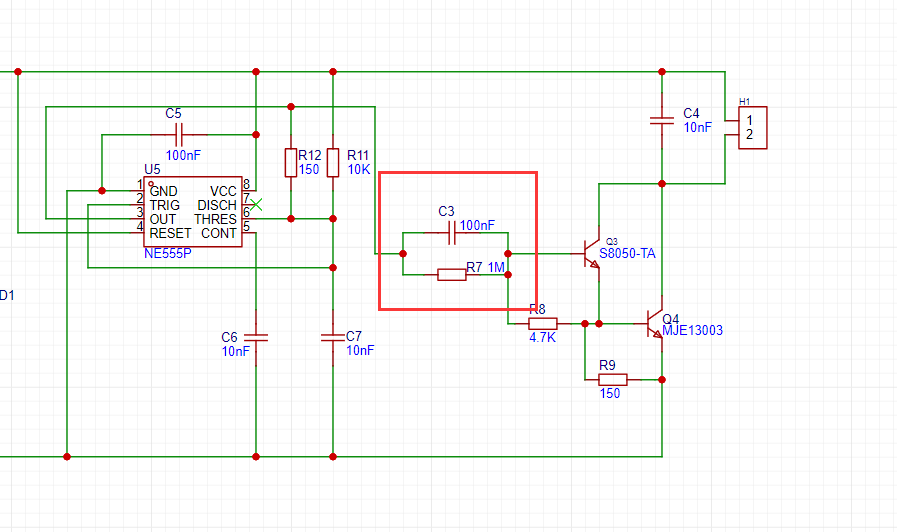This screenshot has height=532, width=897.
Task: Click the 150 value of R9
Action: click(x=610, y=394)
